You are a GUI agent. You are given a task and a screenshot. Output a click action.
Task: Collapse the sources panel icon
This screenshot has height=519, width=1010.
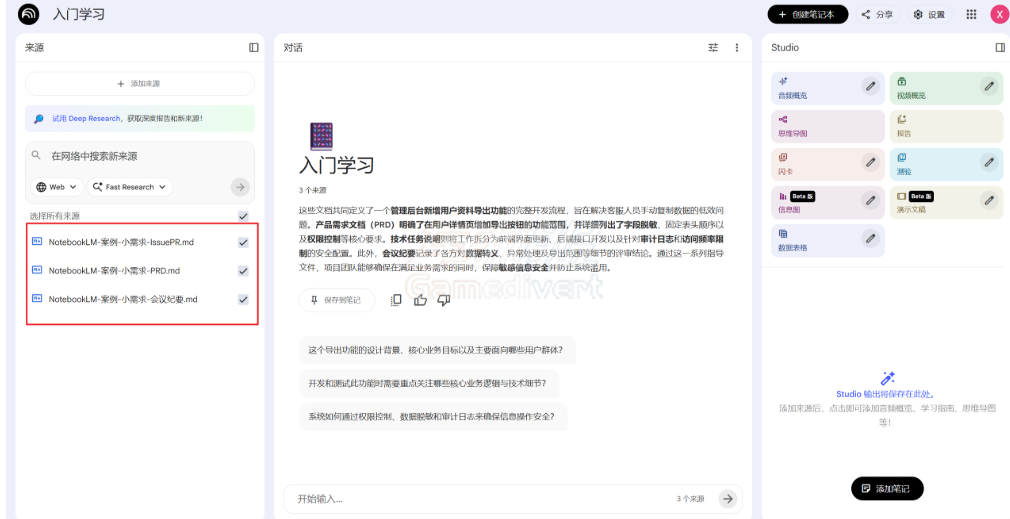click(254, 48)
